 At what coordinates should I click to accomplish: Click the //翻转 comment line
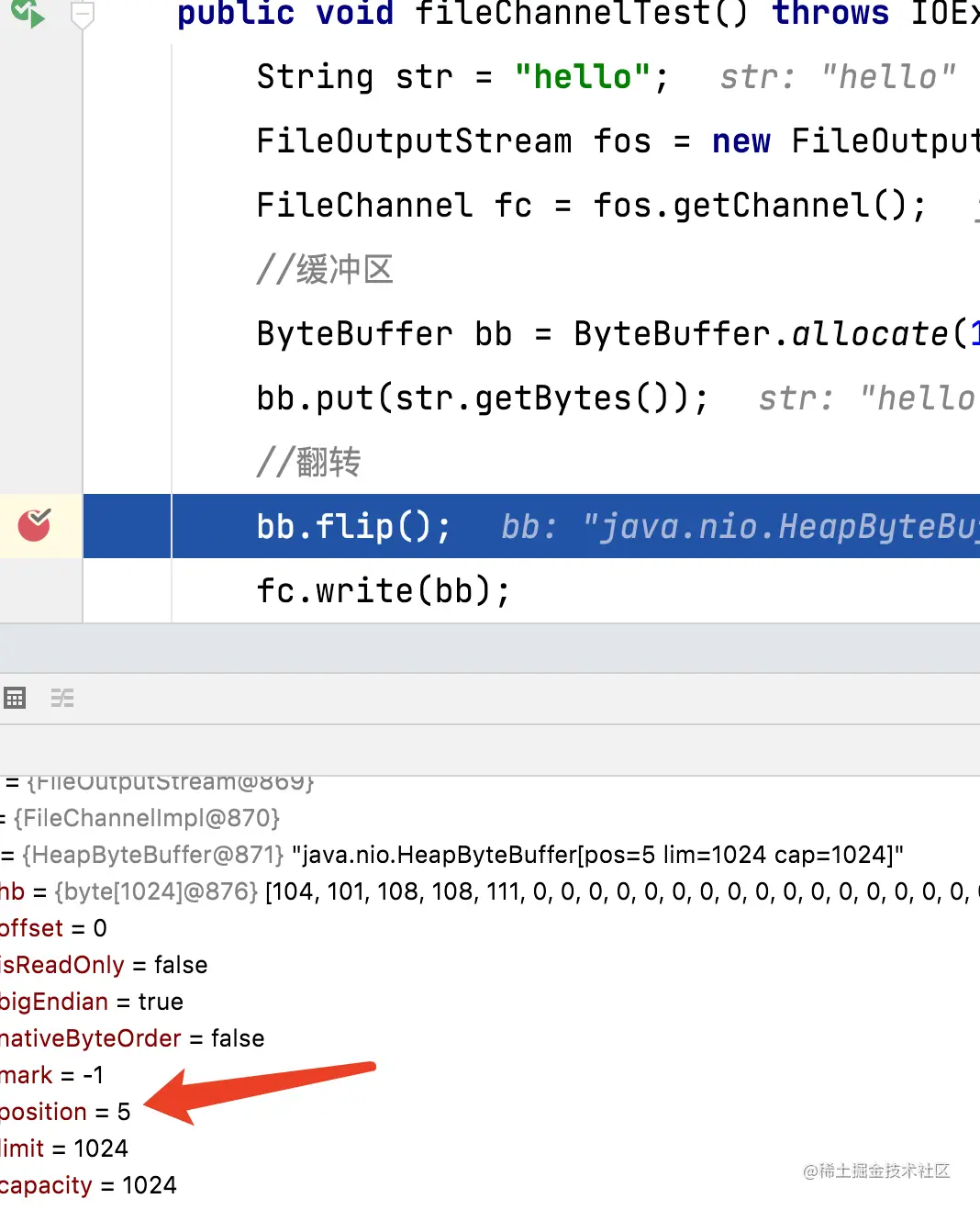309,462
